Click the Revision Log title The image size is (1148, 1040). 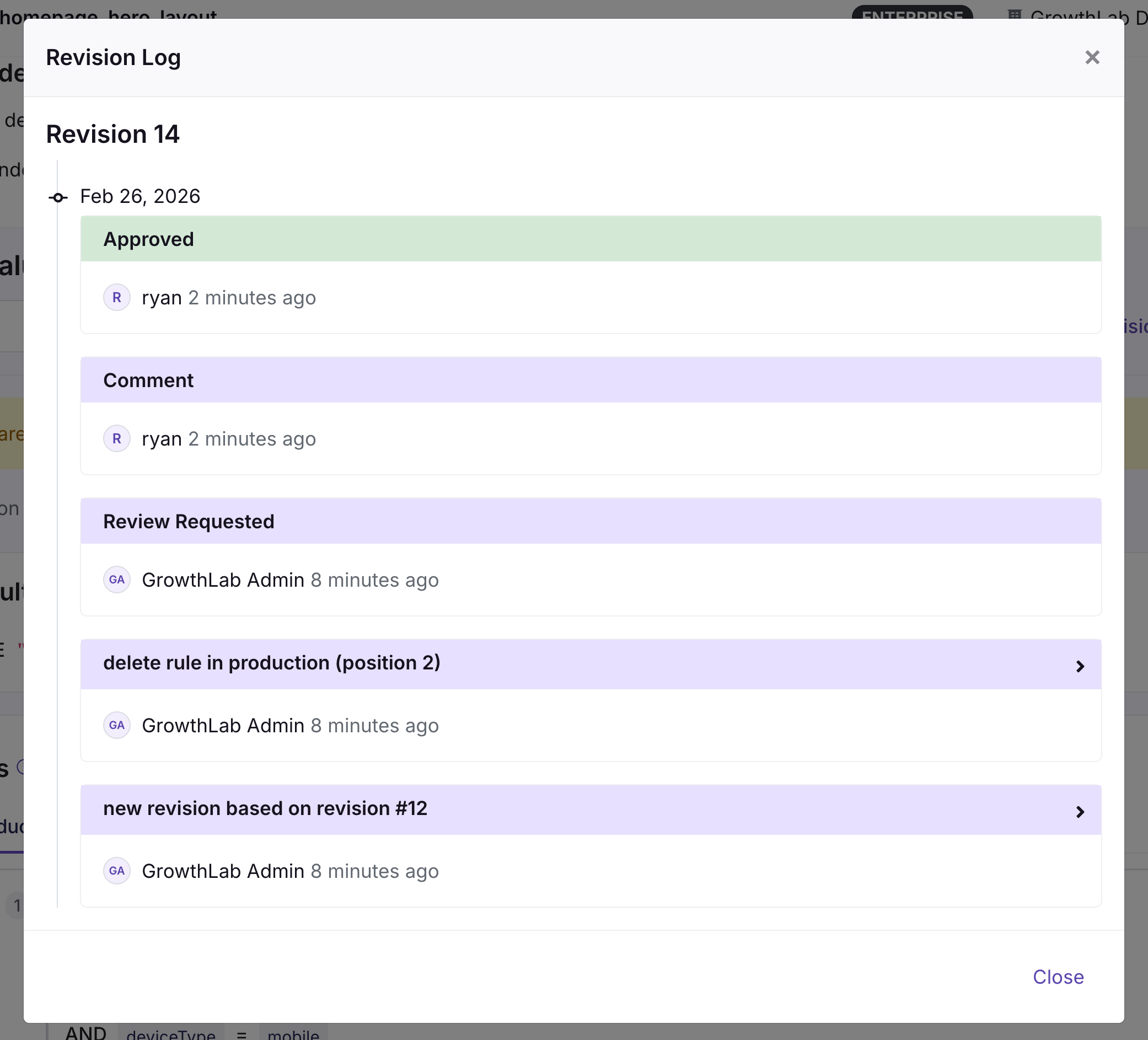point(114,57)
